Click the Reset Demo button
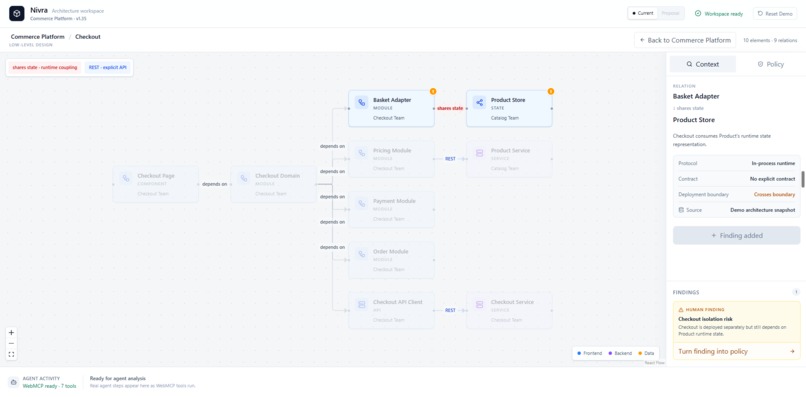 [x=775, y=14]
